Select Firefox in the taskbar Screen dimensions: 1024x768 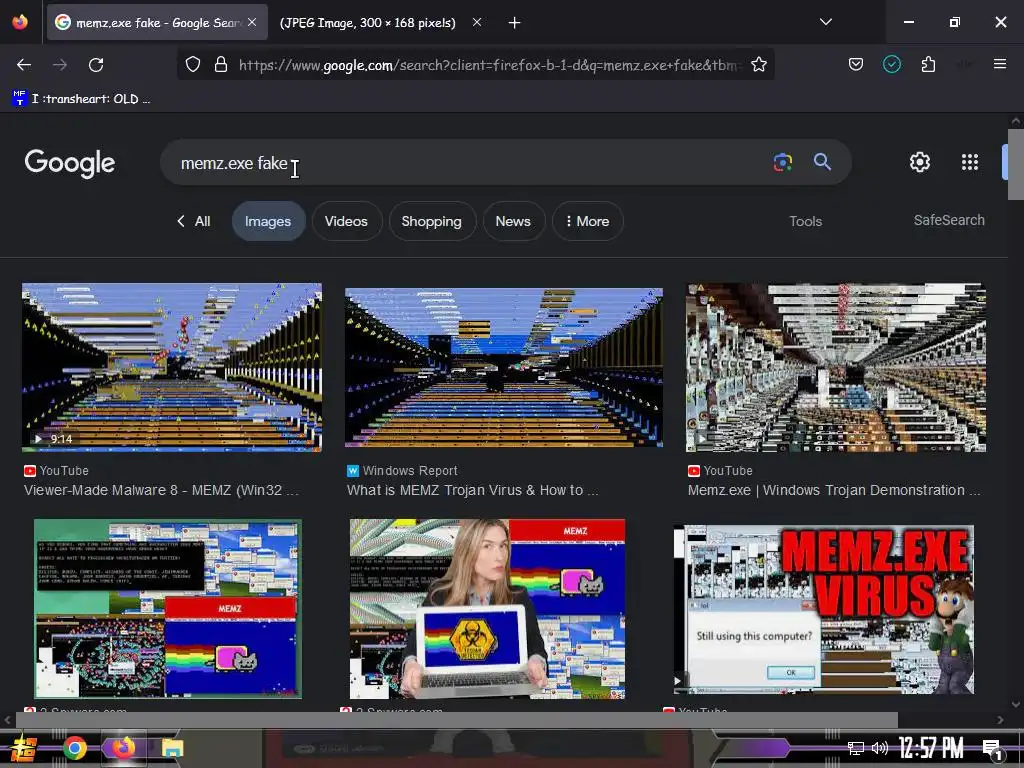coord(122,748)
